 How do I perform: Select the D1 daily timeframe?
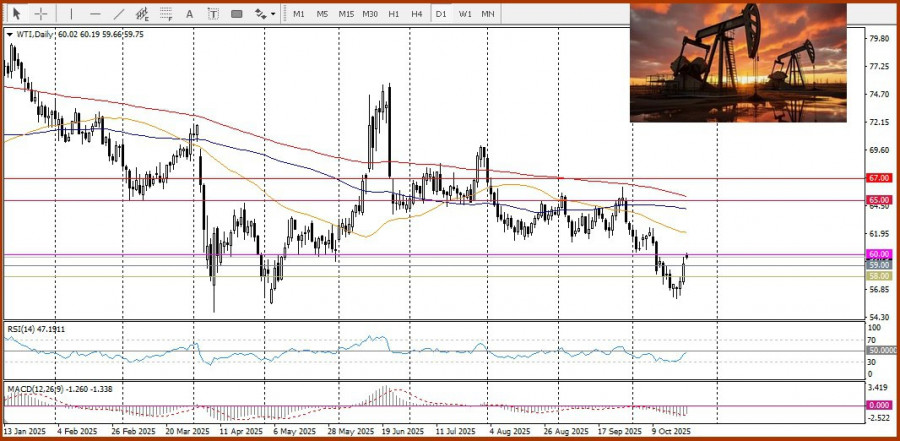click(442, 14)
